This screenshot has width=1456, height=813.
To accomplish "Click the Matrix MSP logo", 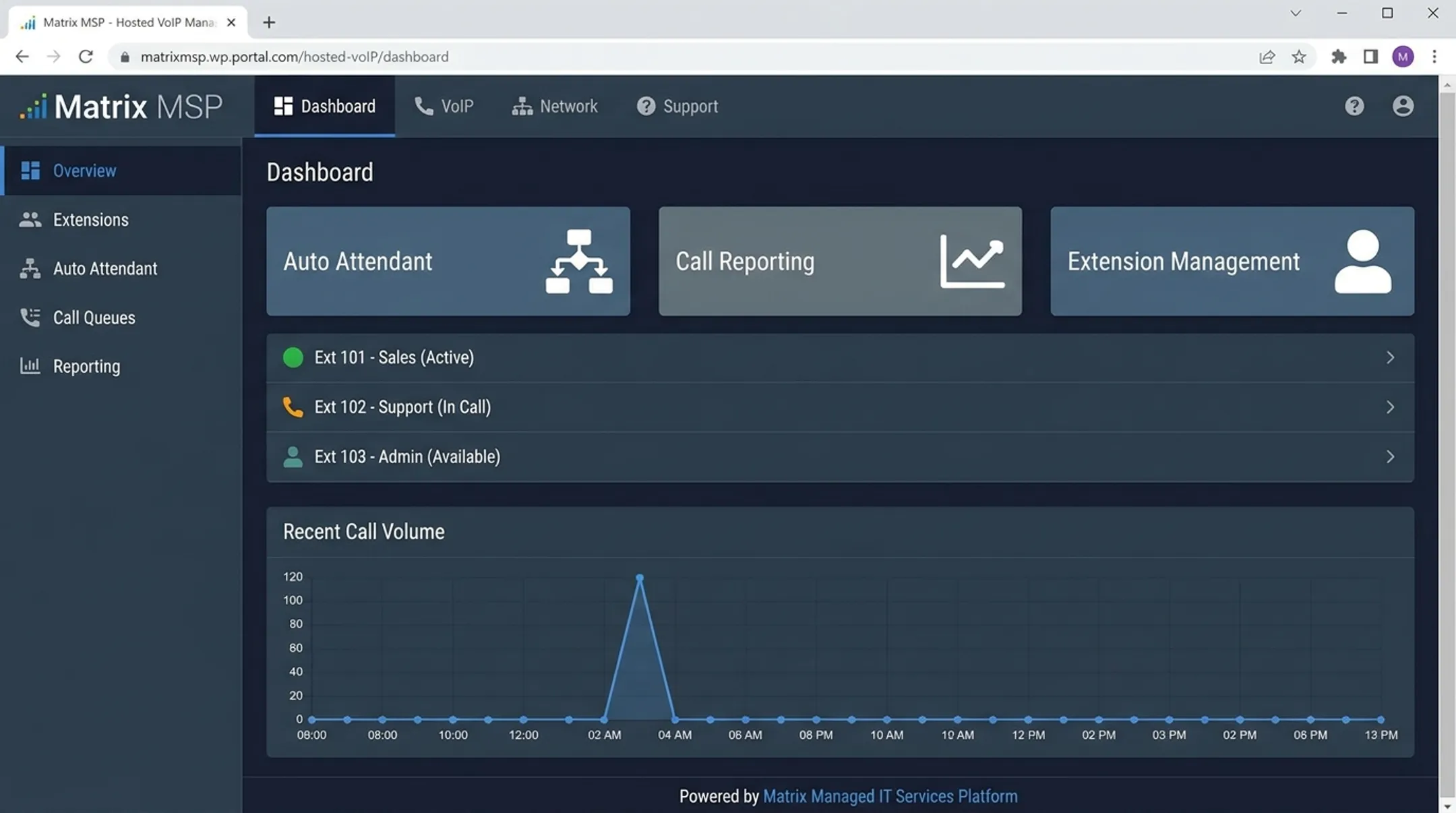I will tap(121, 107).
